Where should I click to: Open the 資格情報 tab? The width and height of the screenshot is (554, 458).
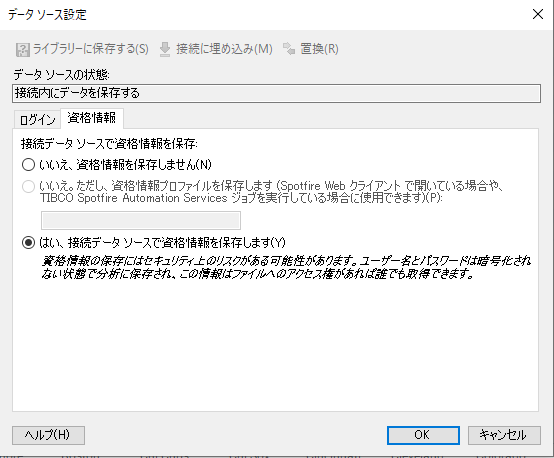pyautogui.click(x=92, y=118)
